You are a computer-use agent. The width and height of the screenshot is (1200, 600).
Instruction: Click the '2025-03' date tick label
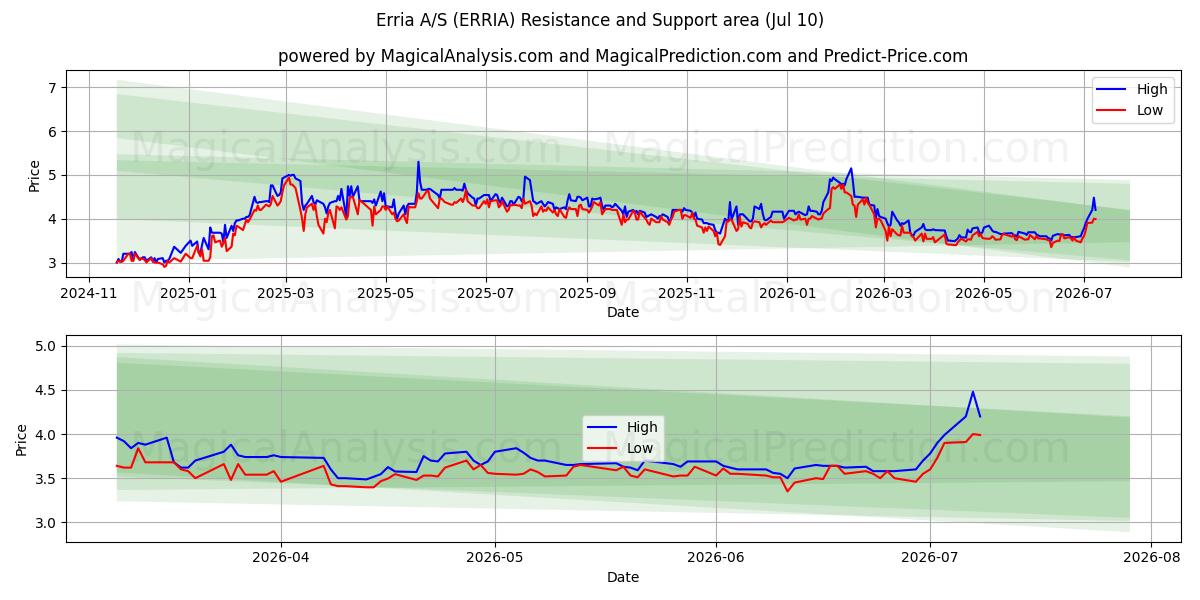[x=286, y=294]
